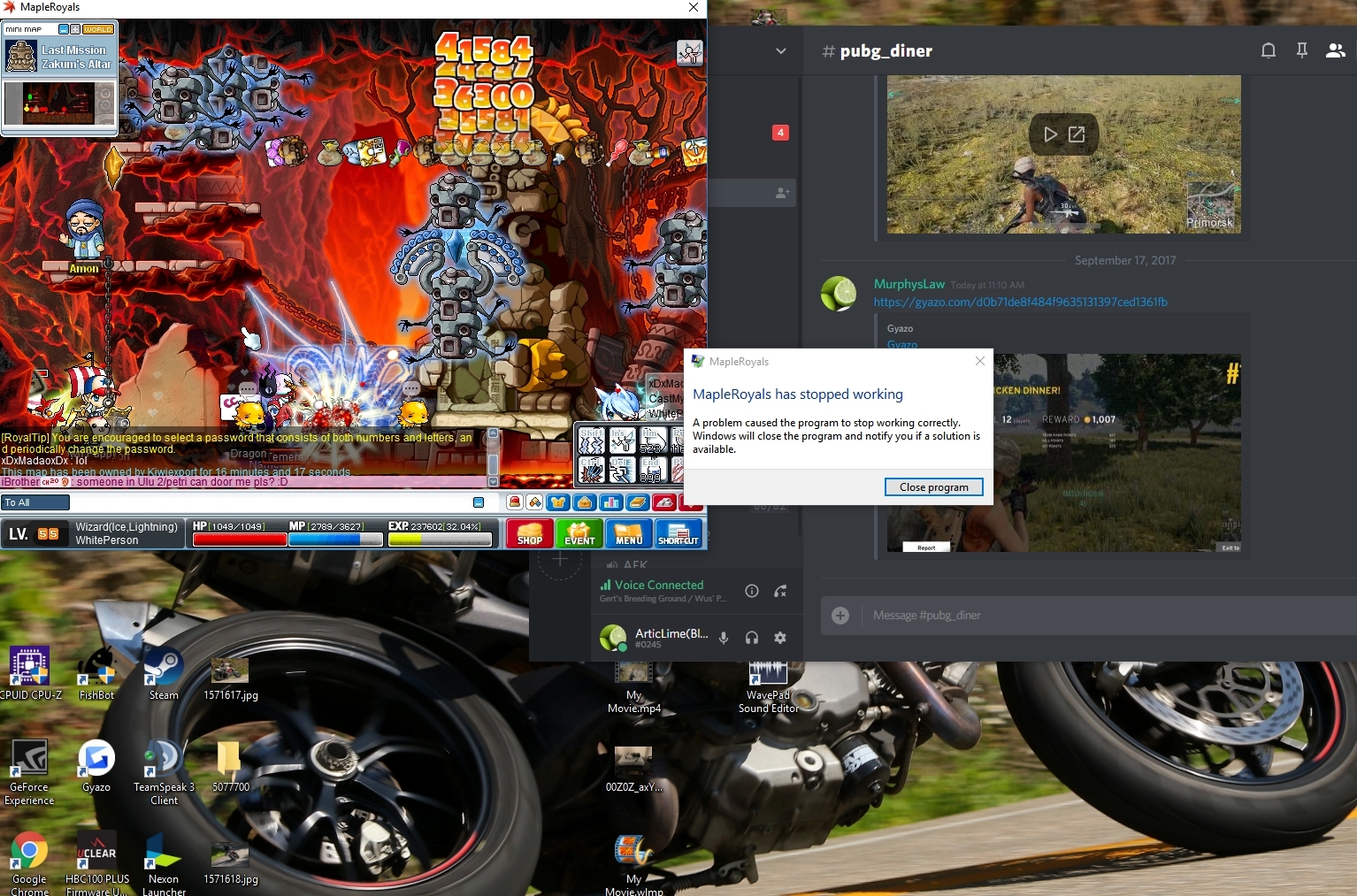Viewport: 1357px width, 896px height.
Task: Disconnect from voice with phone icon
Action: tap(780, 591)
